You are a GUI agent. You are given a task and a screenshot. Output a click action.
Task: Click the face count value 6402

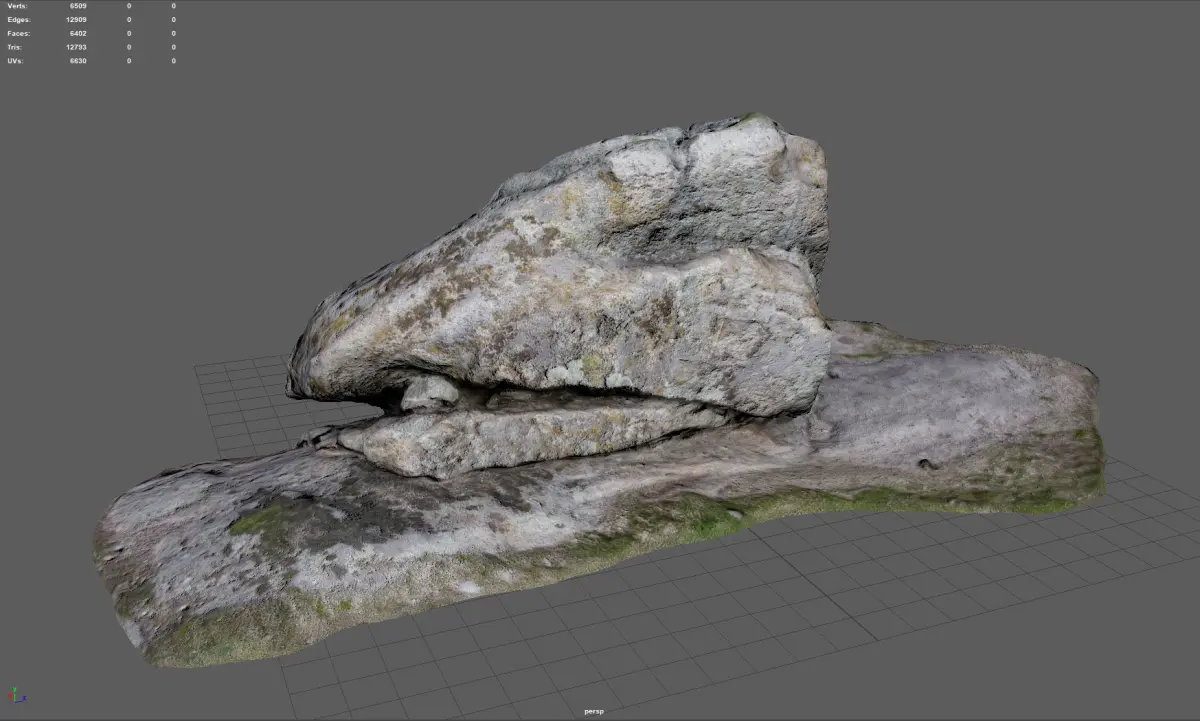point(78,33)
